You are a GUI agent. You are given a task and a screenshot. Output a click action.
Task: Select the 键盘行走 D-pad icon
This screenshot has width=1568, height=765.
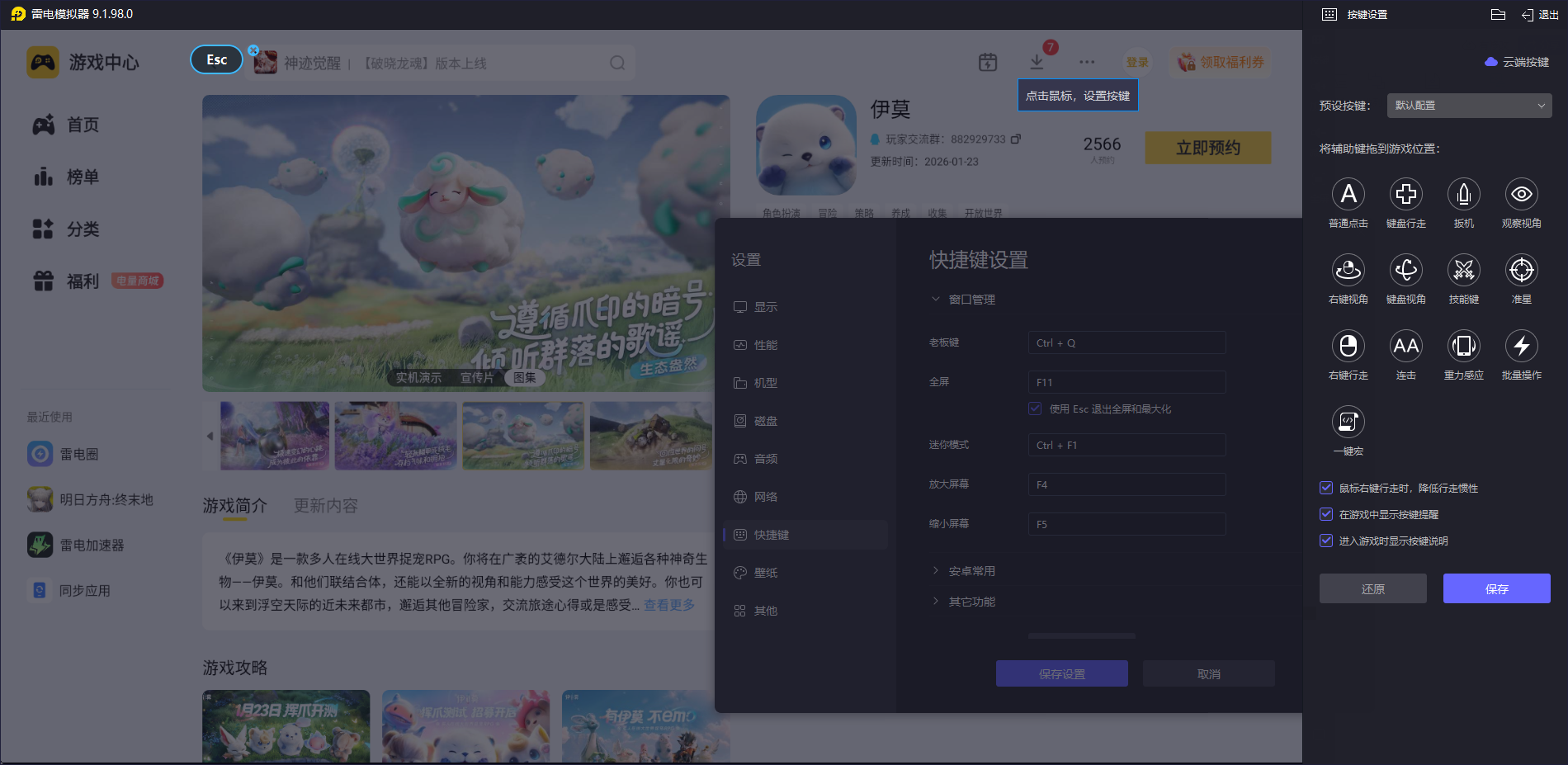pyautogui.click(x=1405, y=195)
